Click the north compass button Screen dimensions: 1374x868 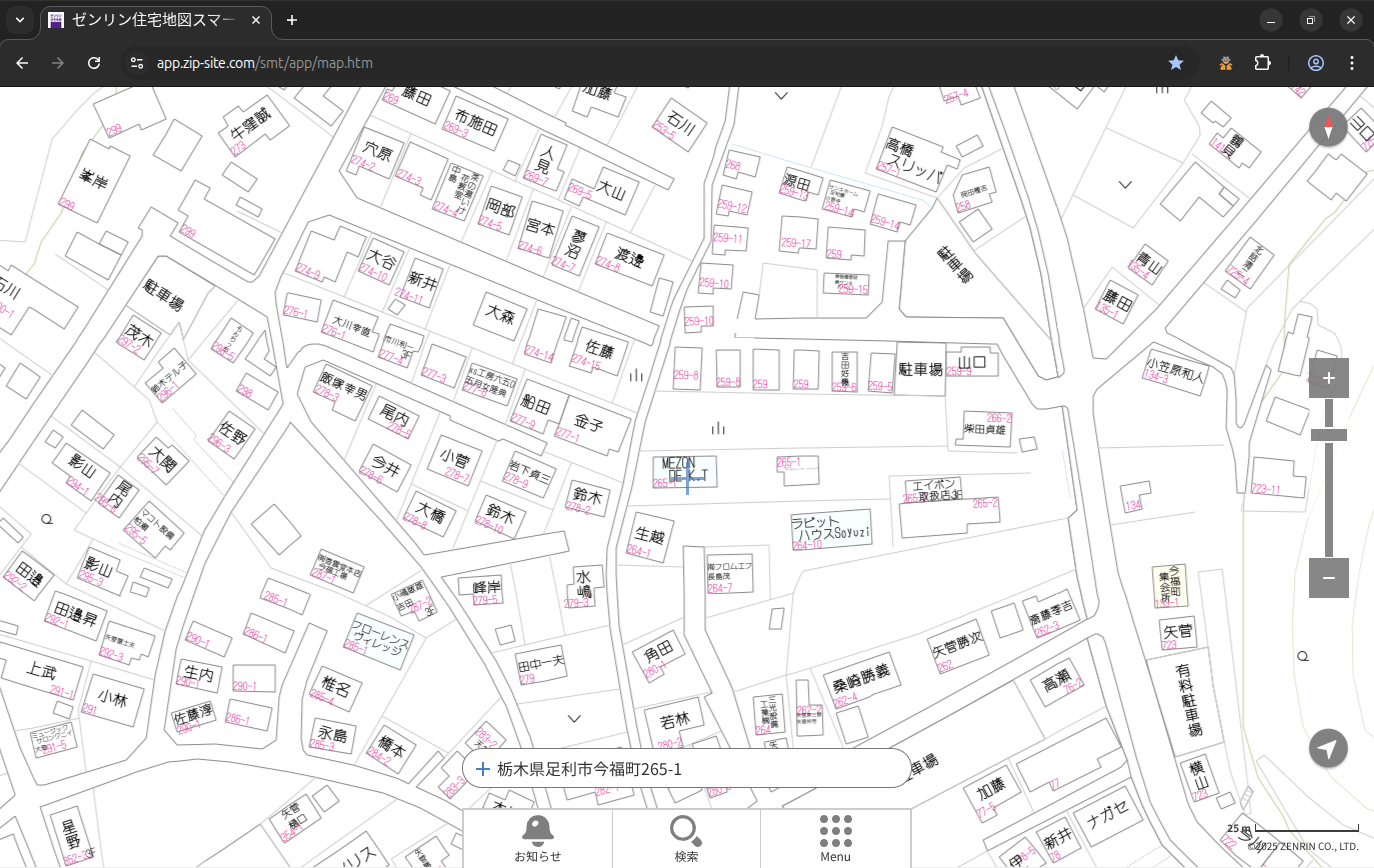1328,128
